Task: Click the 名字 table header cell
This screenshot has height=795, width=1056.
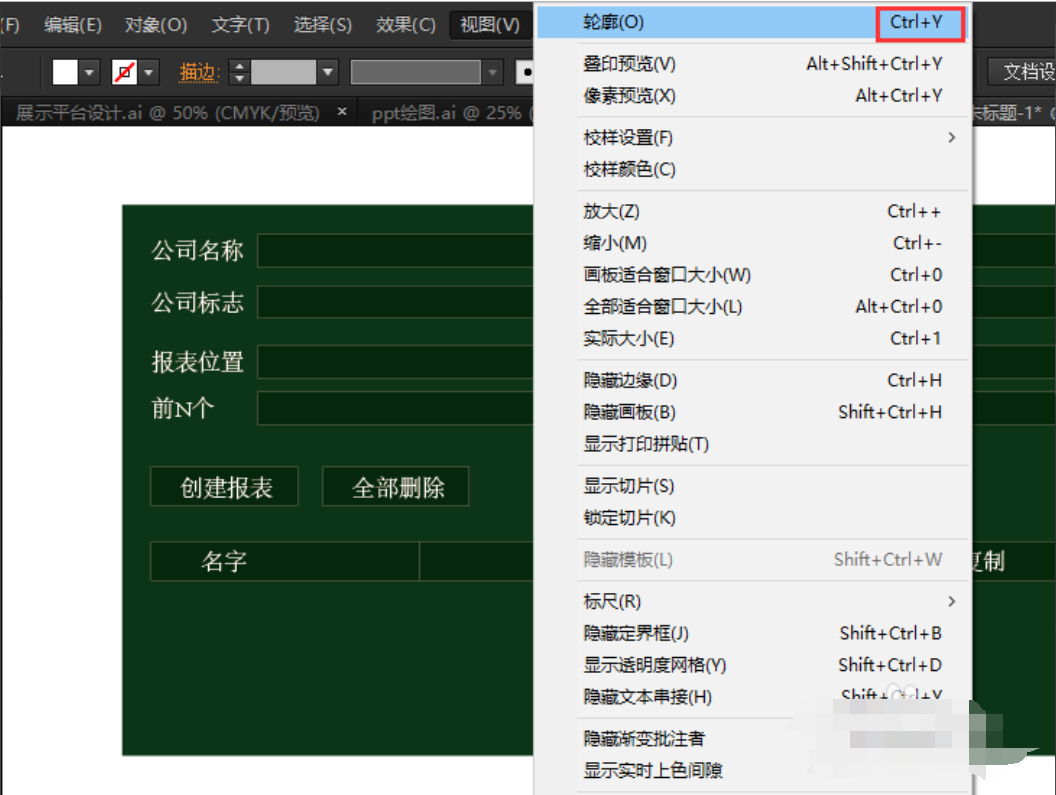Action: point(285,561)
